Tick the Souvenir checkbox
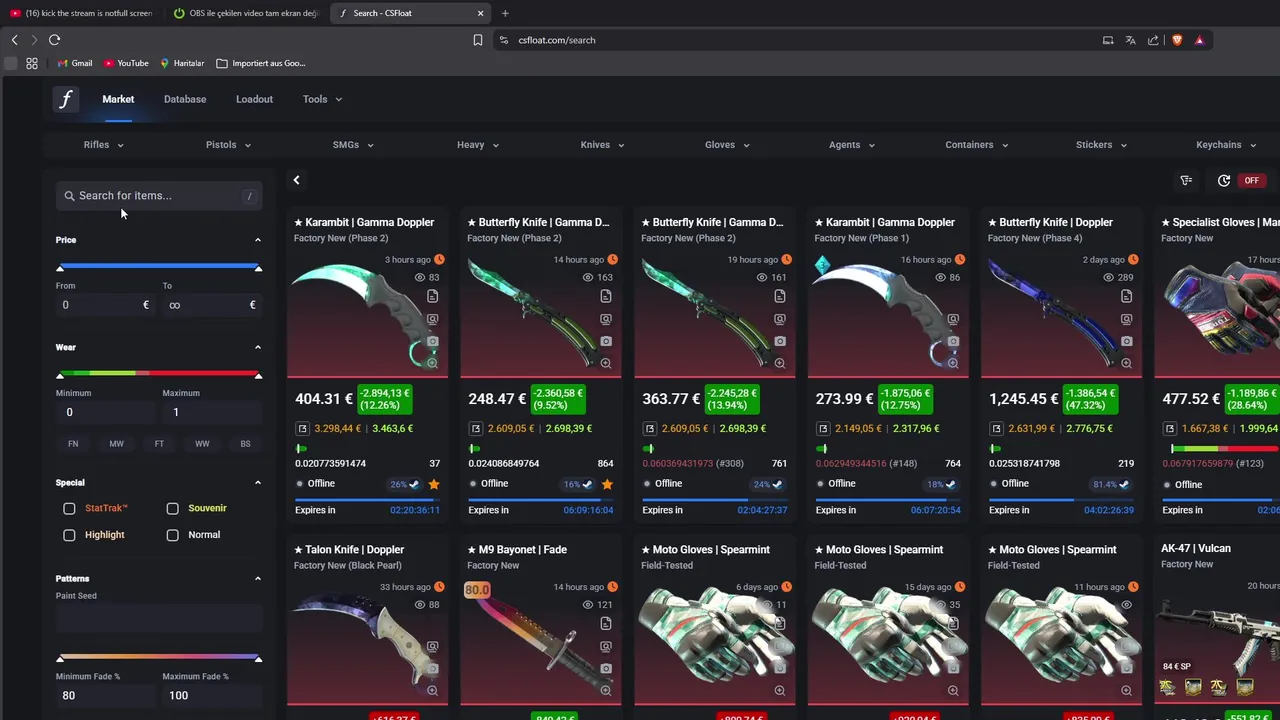Image resolution: width=1280 pixels, height=720 pixels. (172, 509)
